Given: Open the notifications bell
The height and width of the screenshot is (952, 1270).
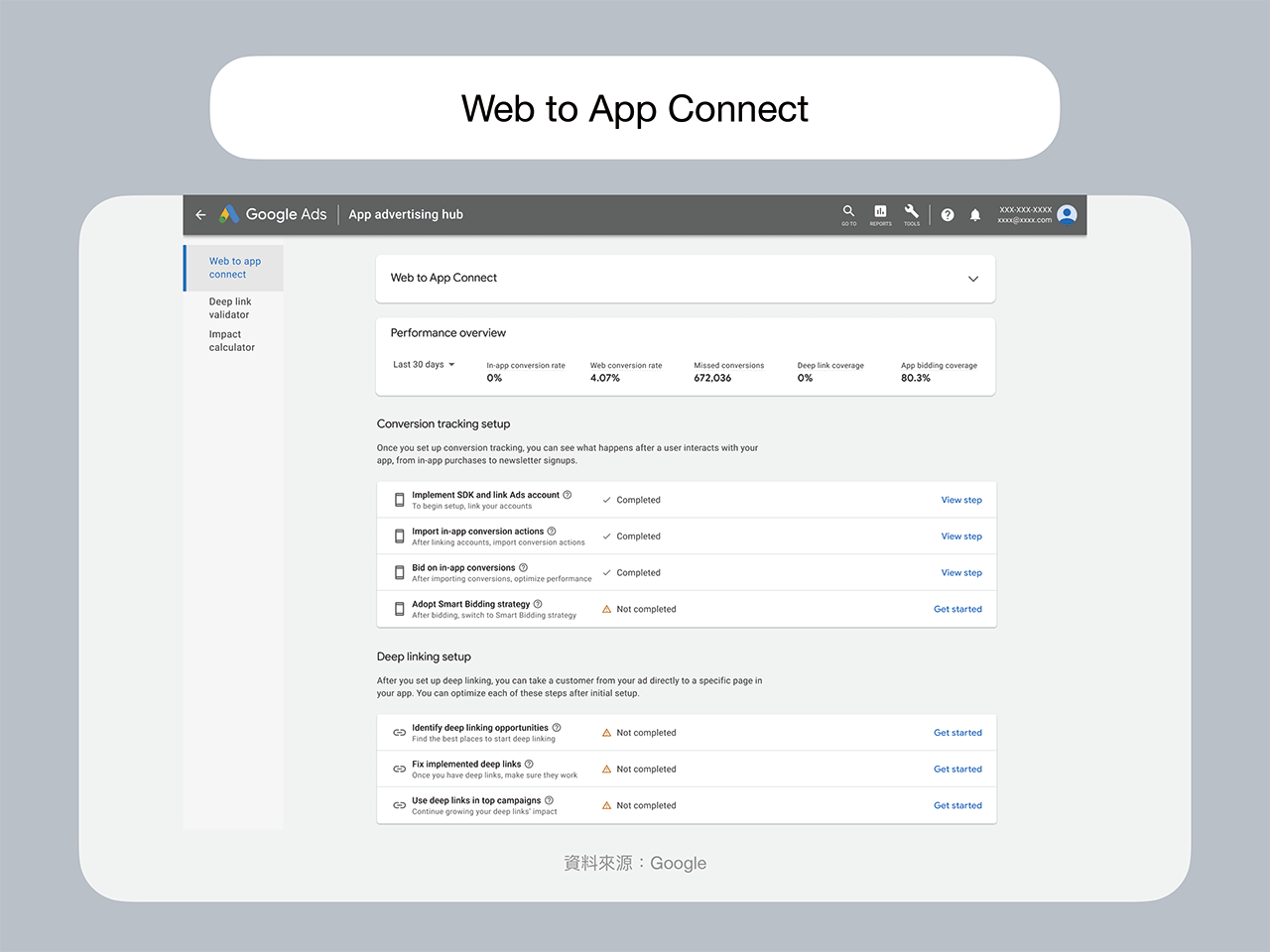Looking at the screenshot, I should click(975, 214).
